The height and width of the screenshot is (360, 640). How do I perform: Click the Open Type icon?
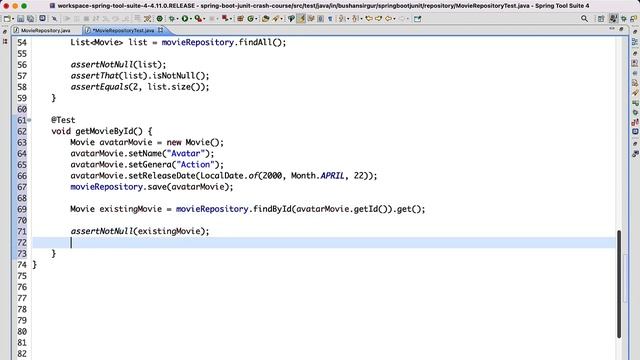click(x=266, y=19)
